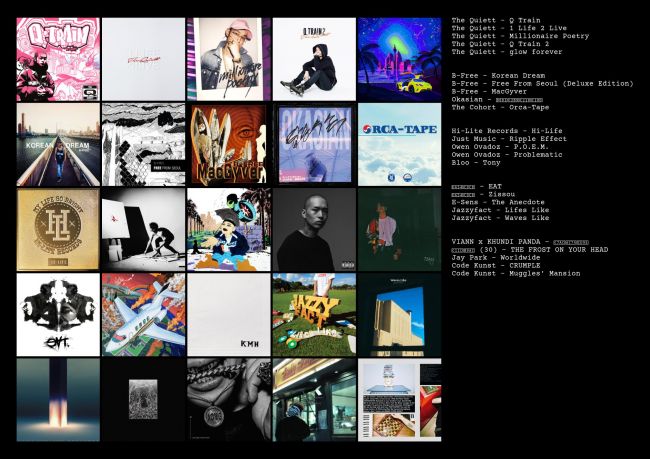Click the 'VIANN x KHUNDI PANDA' entry
Screen dimensions: 650x459
(x=520, y=242)
